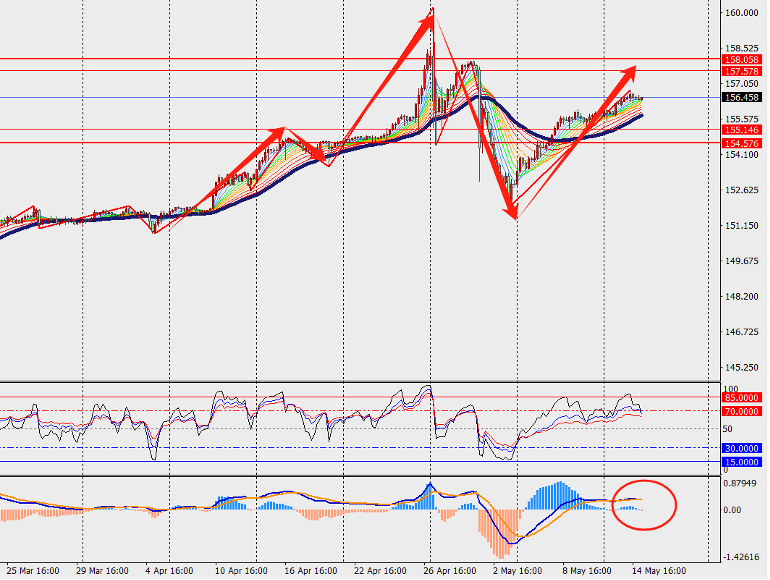Click the 85.0000 oscillator level label
Image resolution: width=770 pixels, height=580 pixels.
coord(742,397)
